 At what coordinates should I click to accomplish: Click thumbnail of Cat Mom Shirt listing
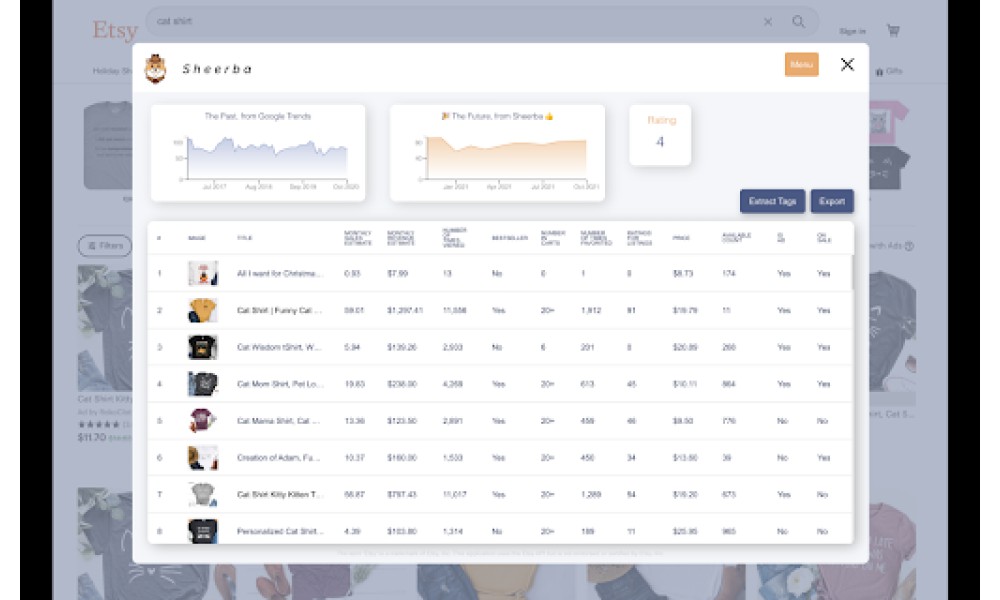click(x=203, y=384)
